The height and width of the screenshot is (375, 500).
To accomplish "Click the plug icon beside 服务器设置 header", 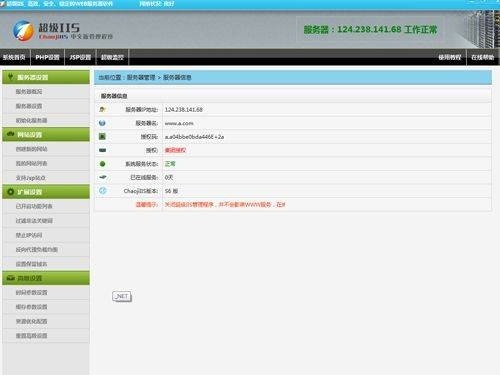I will click(x=11, y=77).
